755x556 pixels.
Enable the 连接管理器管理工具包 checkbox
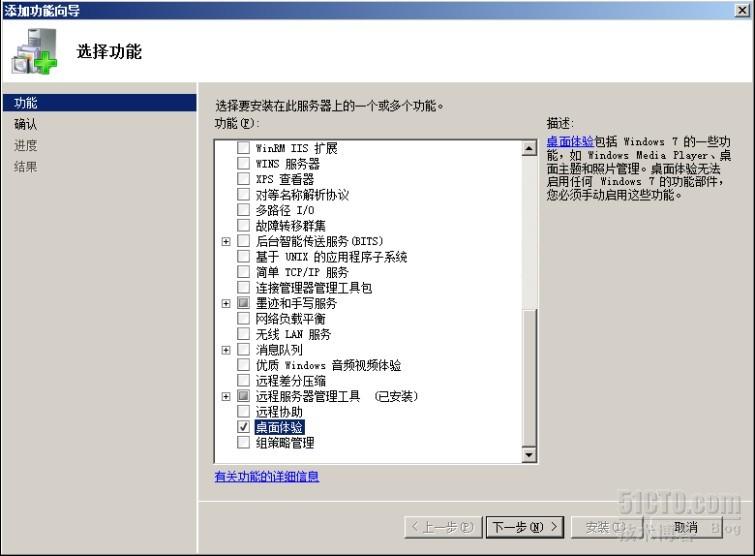(x=244, y=287)
